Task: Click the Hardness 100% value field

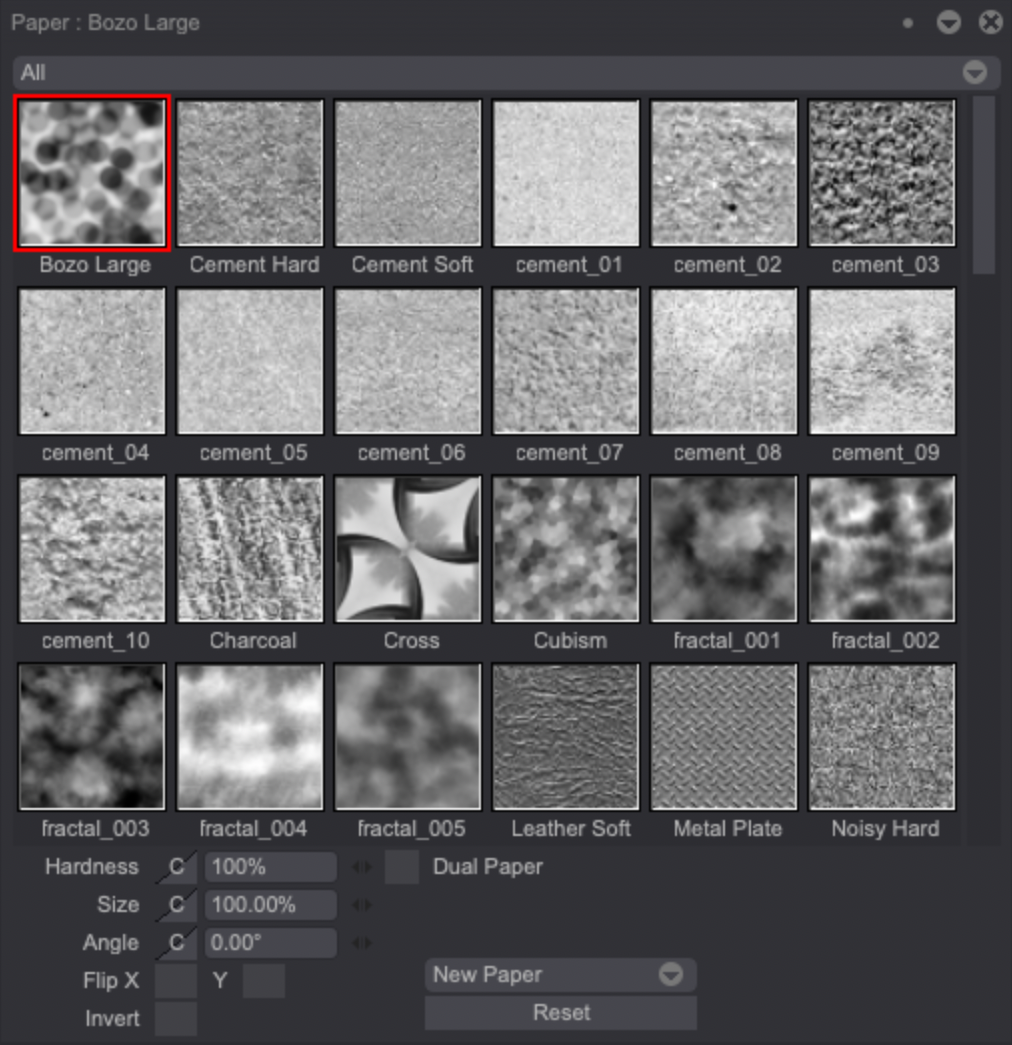Action: click(270, 867)
